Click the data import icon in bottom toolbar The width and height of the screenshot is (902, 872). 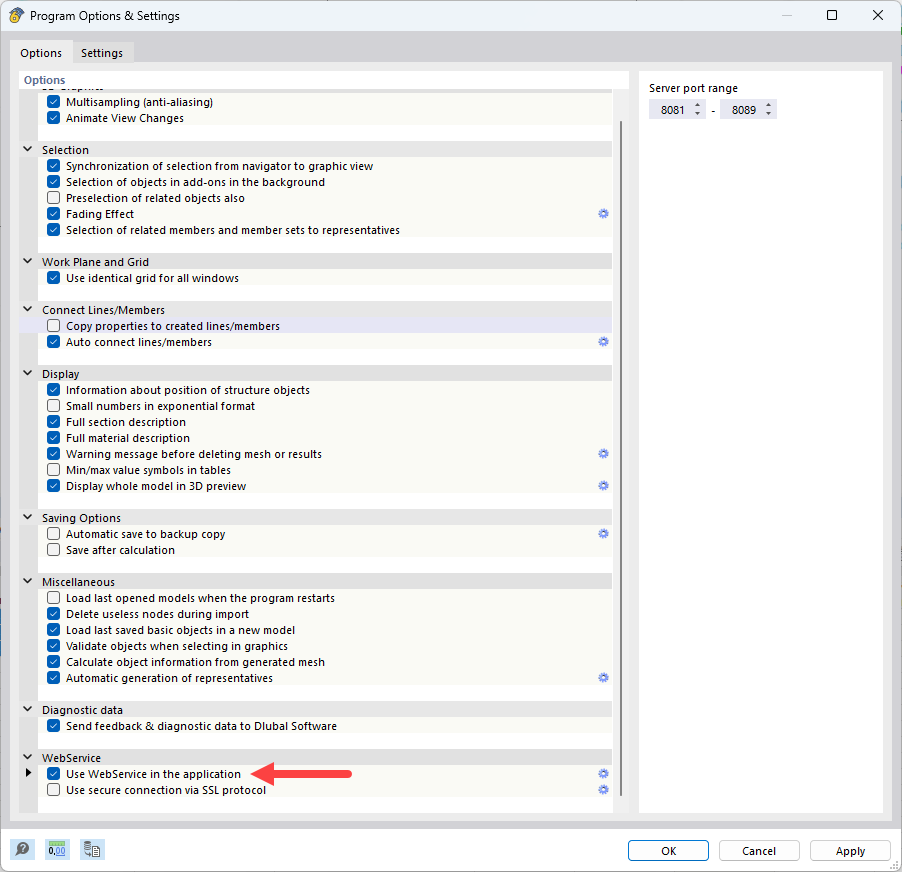coord(92,849)
